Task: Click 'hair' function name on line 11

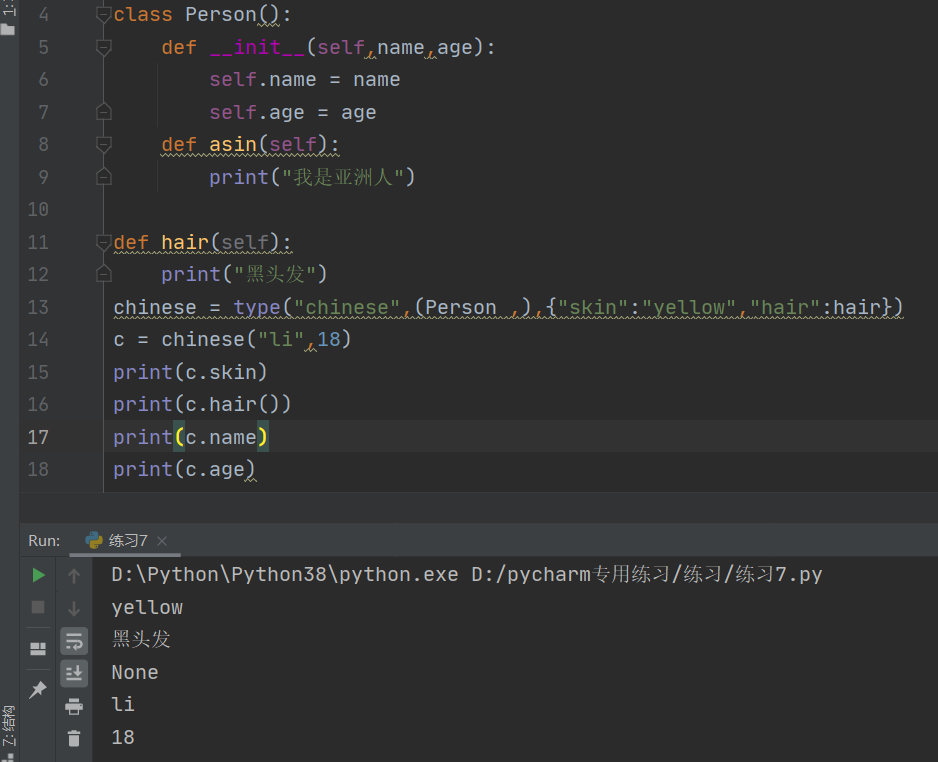Action: (185, 242)
